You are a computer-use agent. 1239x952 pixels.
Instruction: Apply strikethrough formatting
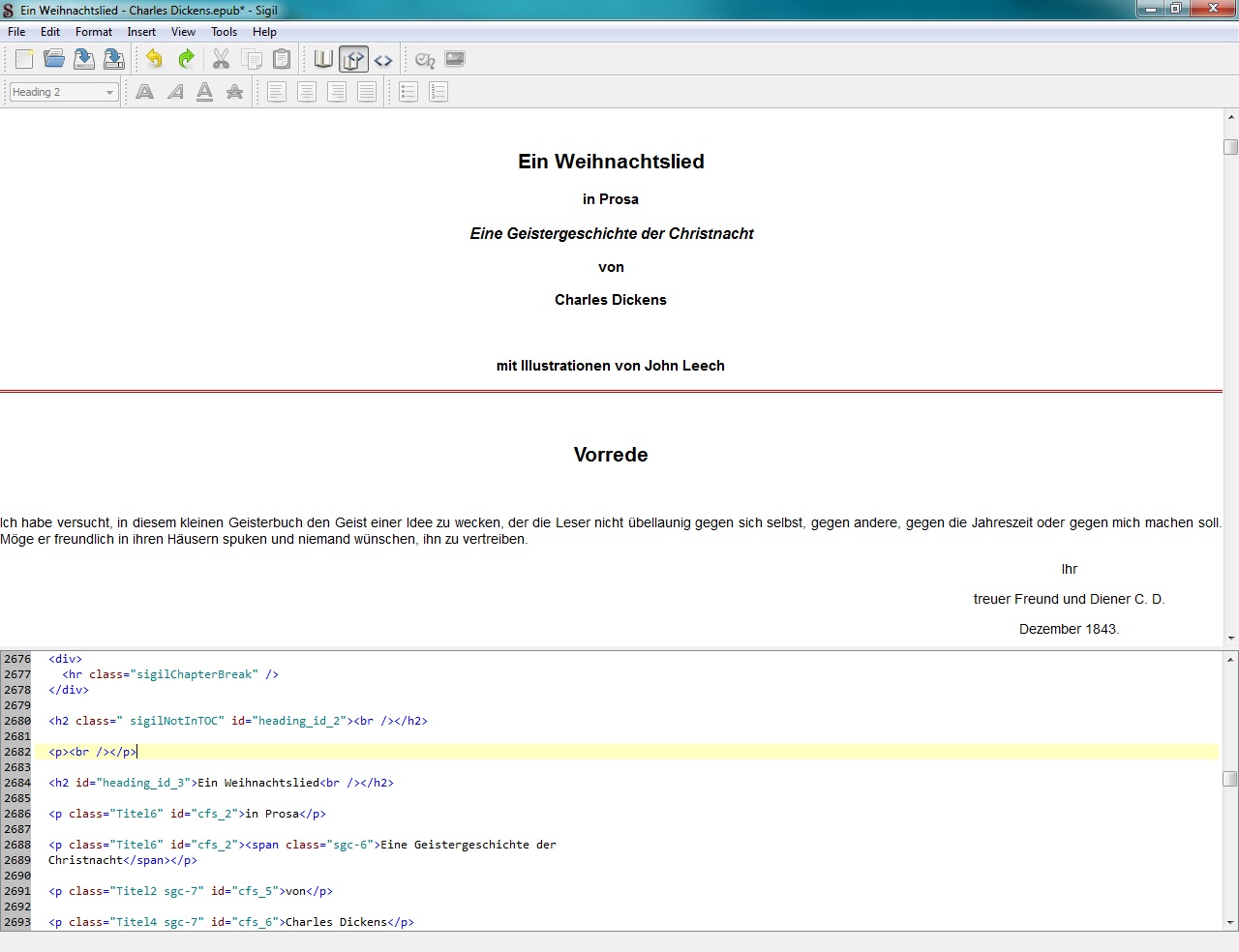pyautogui.click(x=235, y=92)
